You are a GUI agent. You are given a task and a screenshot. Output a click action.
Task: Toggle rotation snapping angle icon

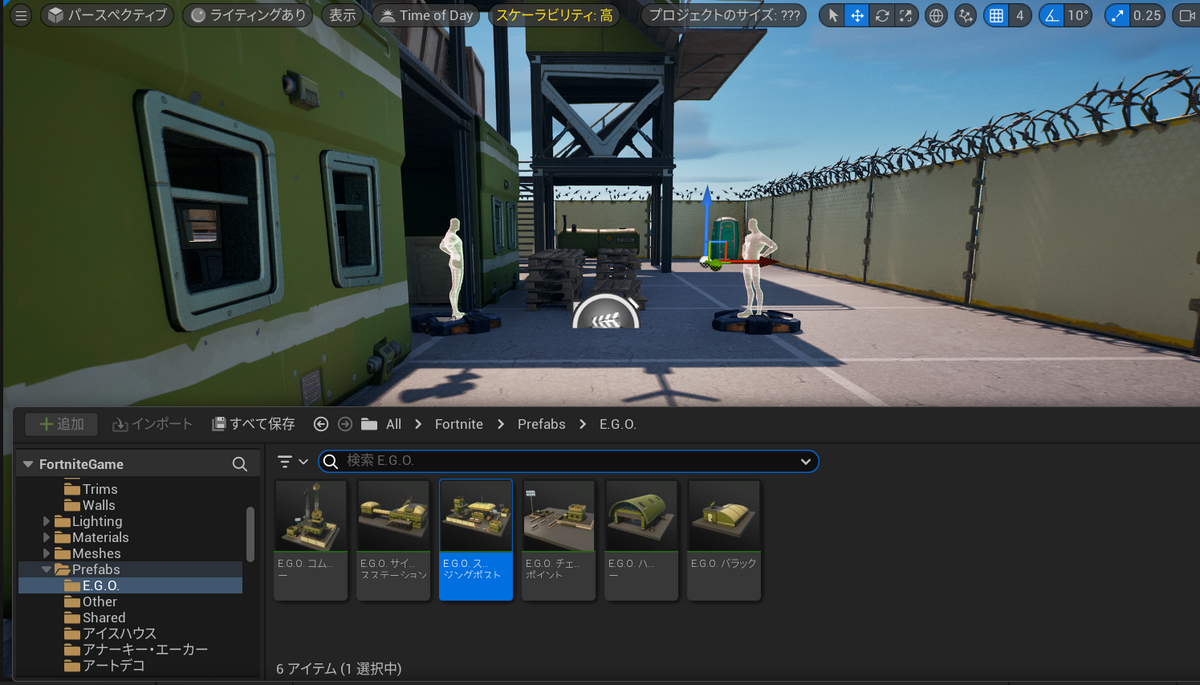click(1051, 15)
